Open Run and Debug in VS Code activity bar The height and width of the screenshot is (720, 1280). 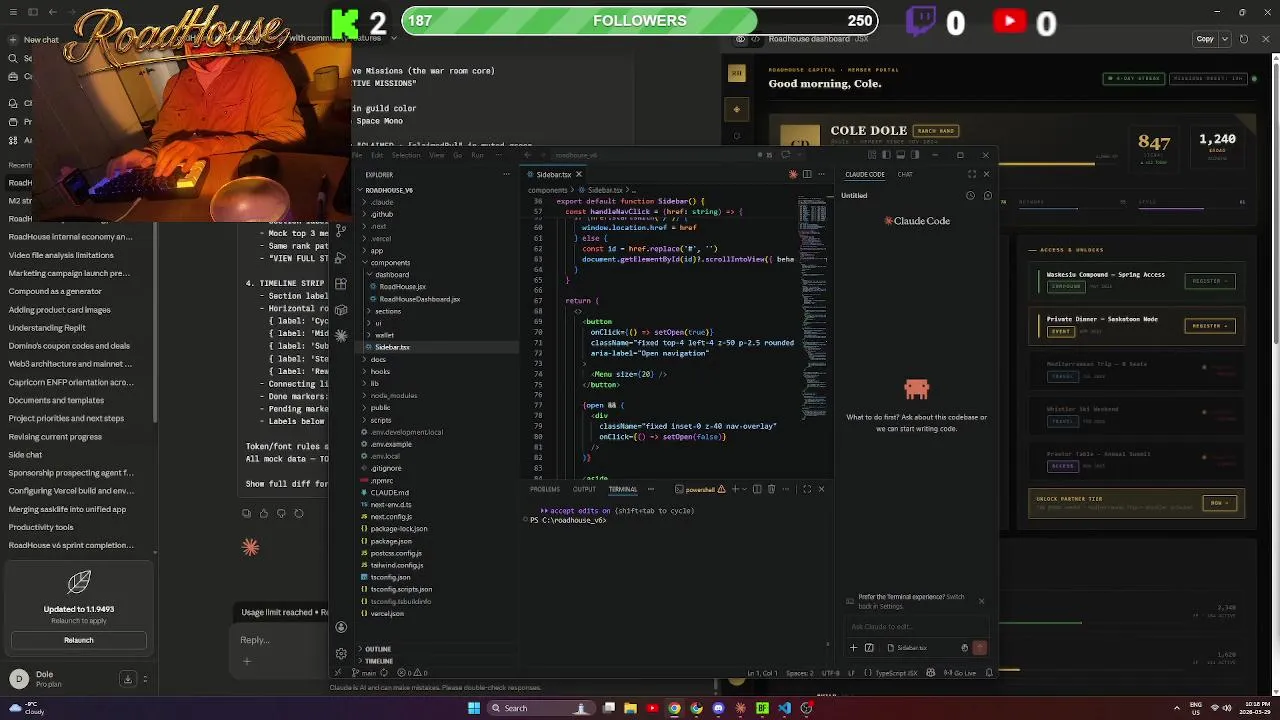point(341,258)
